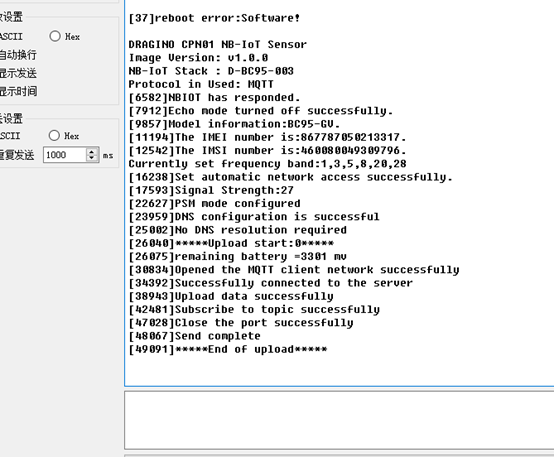Toggle the 显示发送 option label
The width and height of the screenshot is (554, 457).
click(x=18, y=73)
